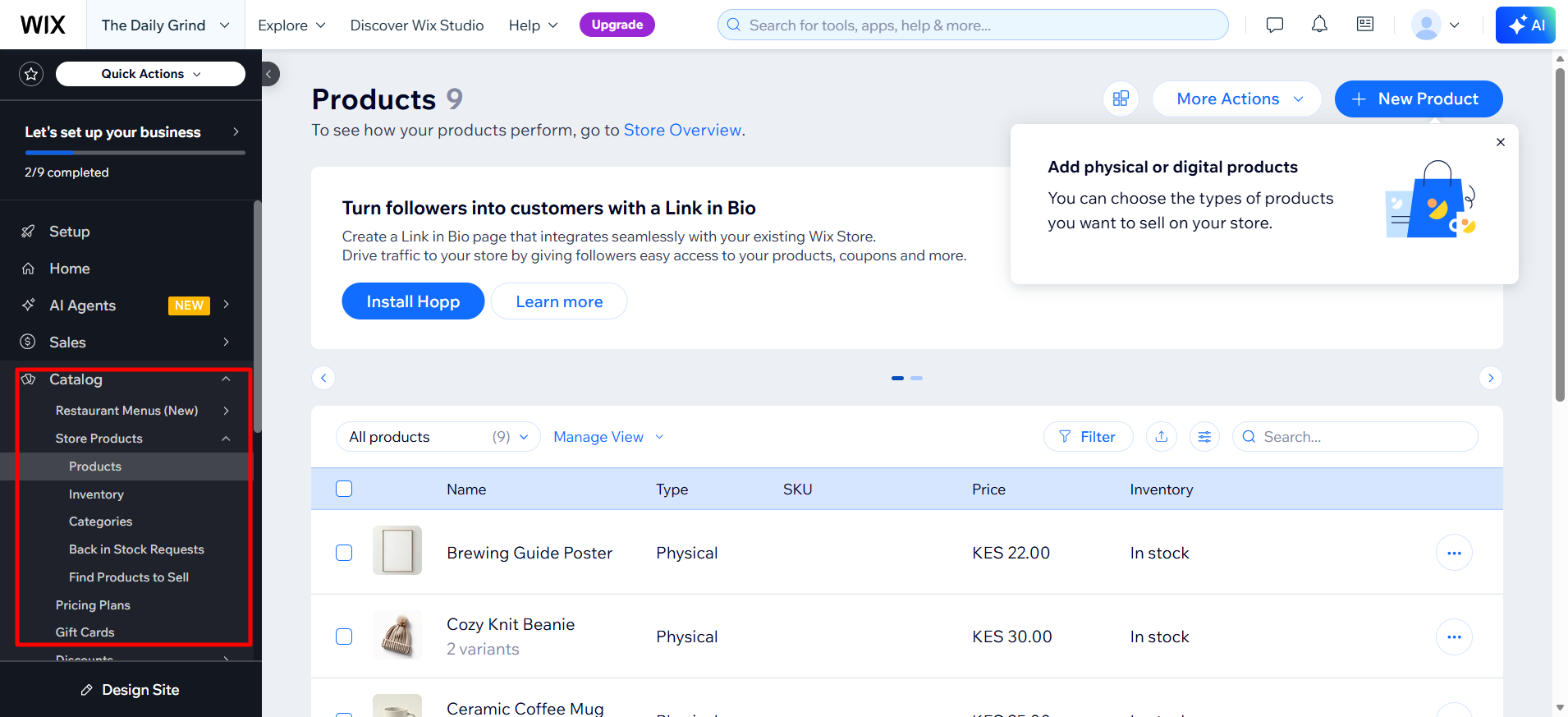Viewport: 1568px width, 717px height.
Task: Open the Manage View dropdown
Action: (x=608, y=437)
